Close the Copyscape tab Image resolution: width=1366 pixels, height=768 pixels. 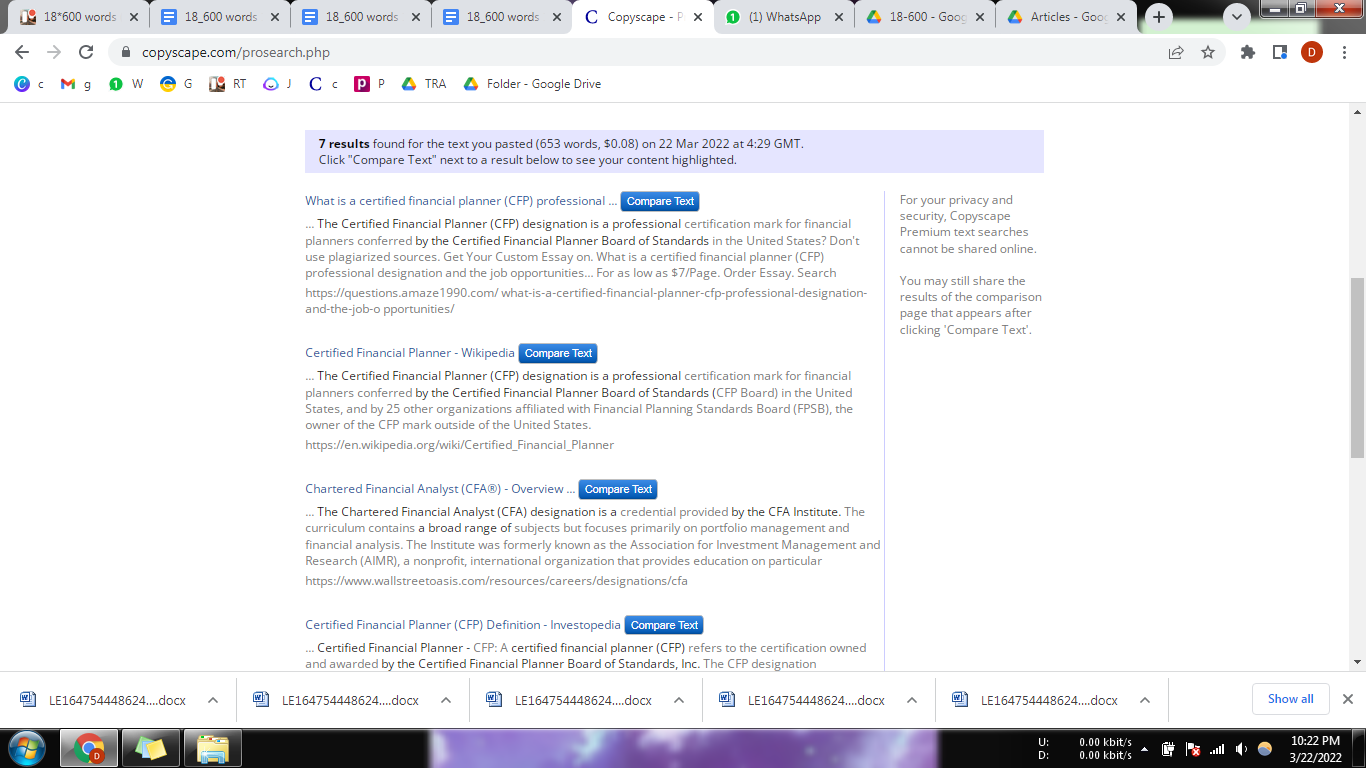[x=697, y=17]
